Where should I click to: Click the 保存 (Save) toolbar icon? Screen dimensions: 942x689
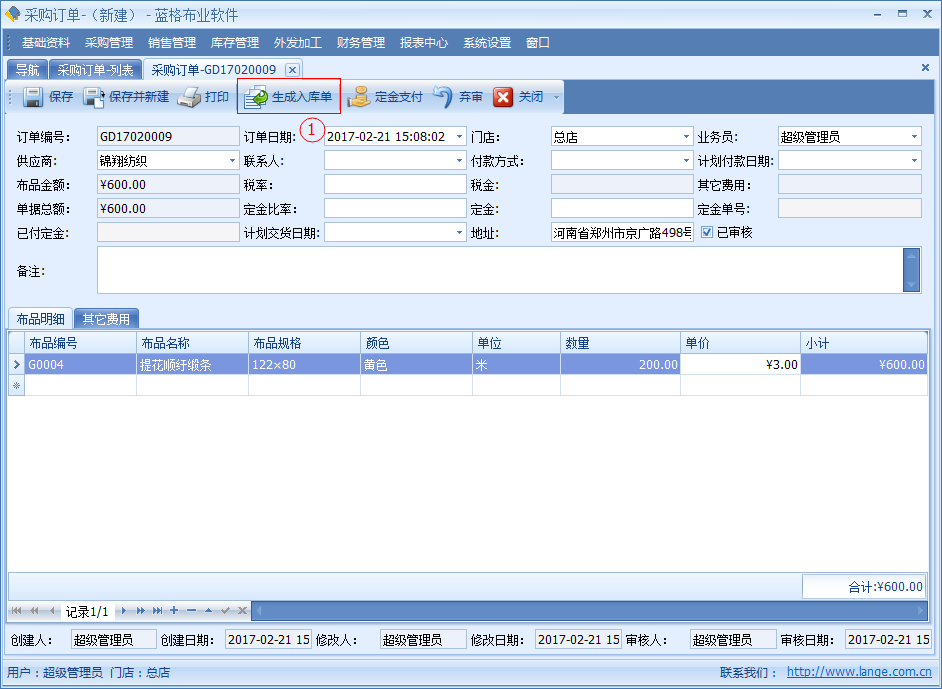pyautogui.click(x=32, y=97)
